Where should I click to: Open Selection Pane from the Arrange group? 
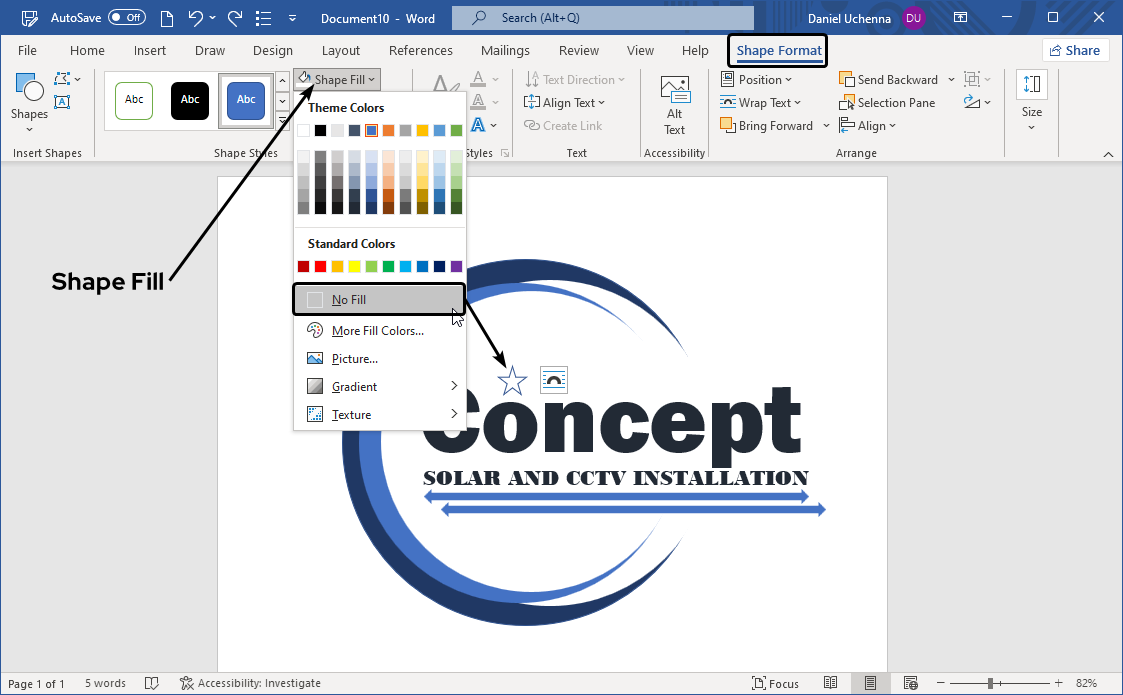tap(888, 102)
